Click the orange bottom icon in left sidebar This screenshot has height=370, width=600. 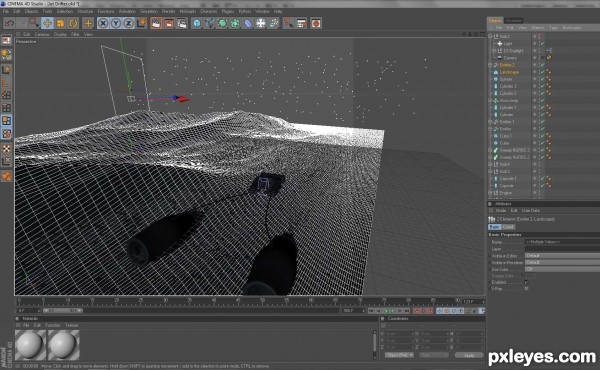pyautogui.click(x=7, y=176)
